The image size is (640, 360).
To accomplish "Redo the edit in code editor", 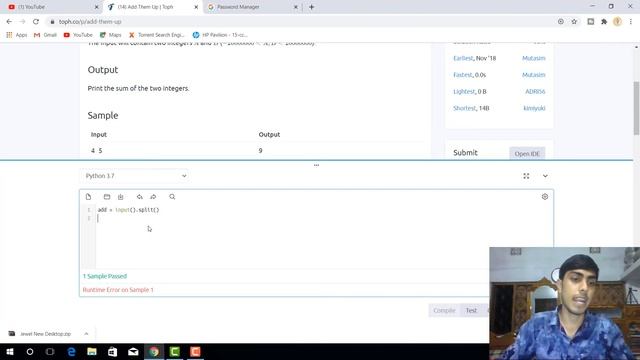I will pyautogui.click(x=153, y=197).
